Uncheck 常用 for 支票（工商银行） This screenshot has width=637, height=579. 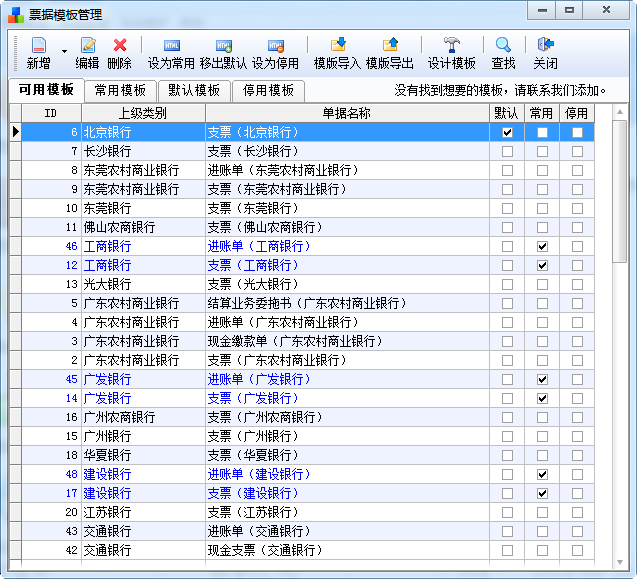[542, 265]
